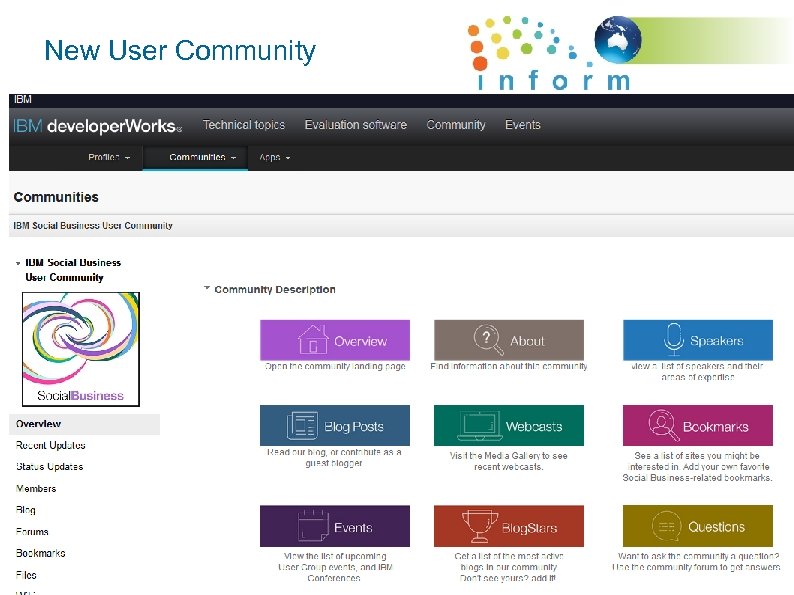Screen dimensions: 794x595
Task: Click the microphone icon on Speakers tile
Action: coord(674,339)
